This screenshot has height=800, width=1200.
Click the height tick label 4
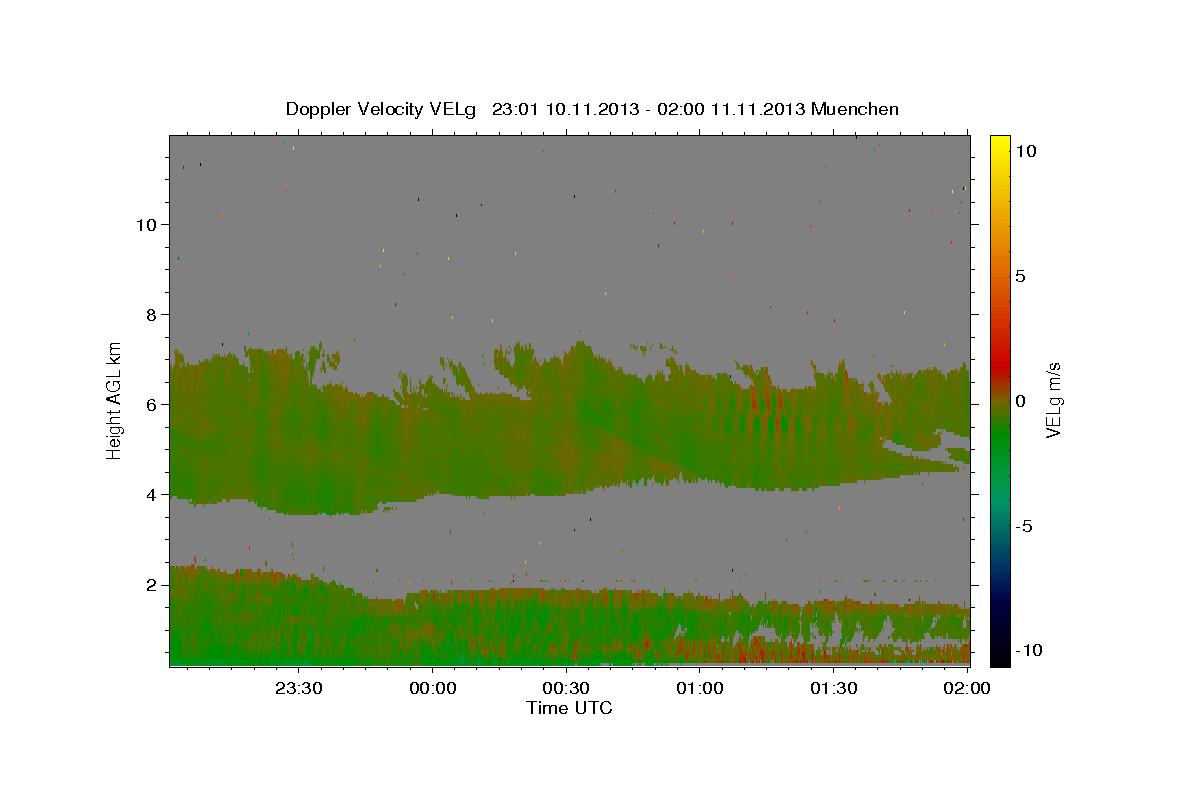click(x=153, y=495)
